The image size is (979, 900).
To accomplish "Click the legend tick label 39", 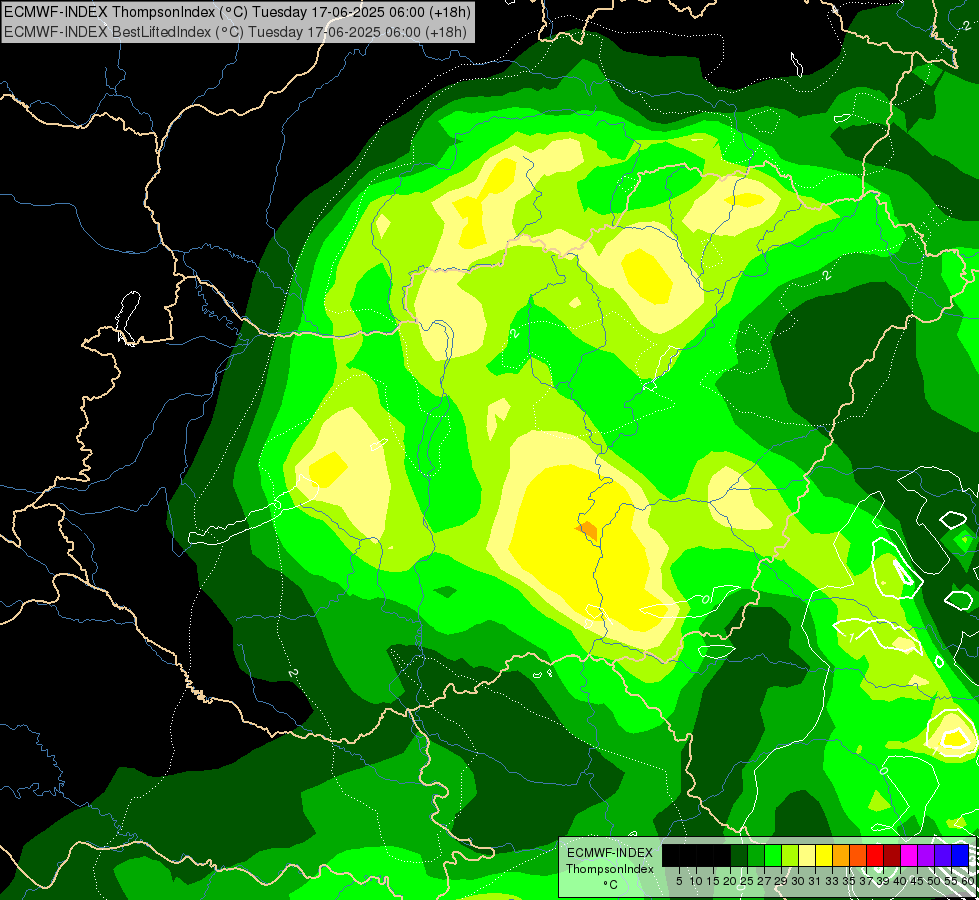I will (883, 881).
